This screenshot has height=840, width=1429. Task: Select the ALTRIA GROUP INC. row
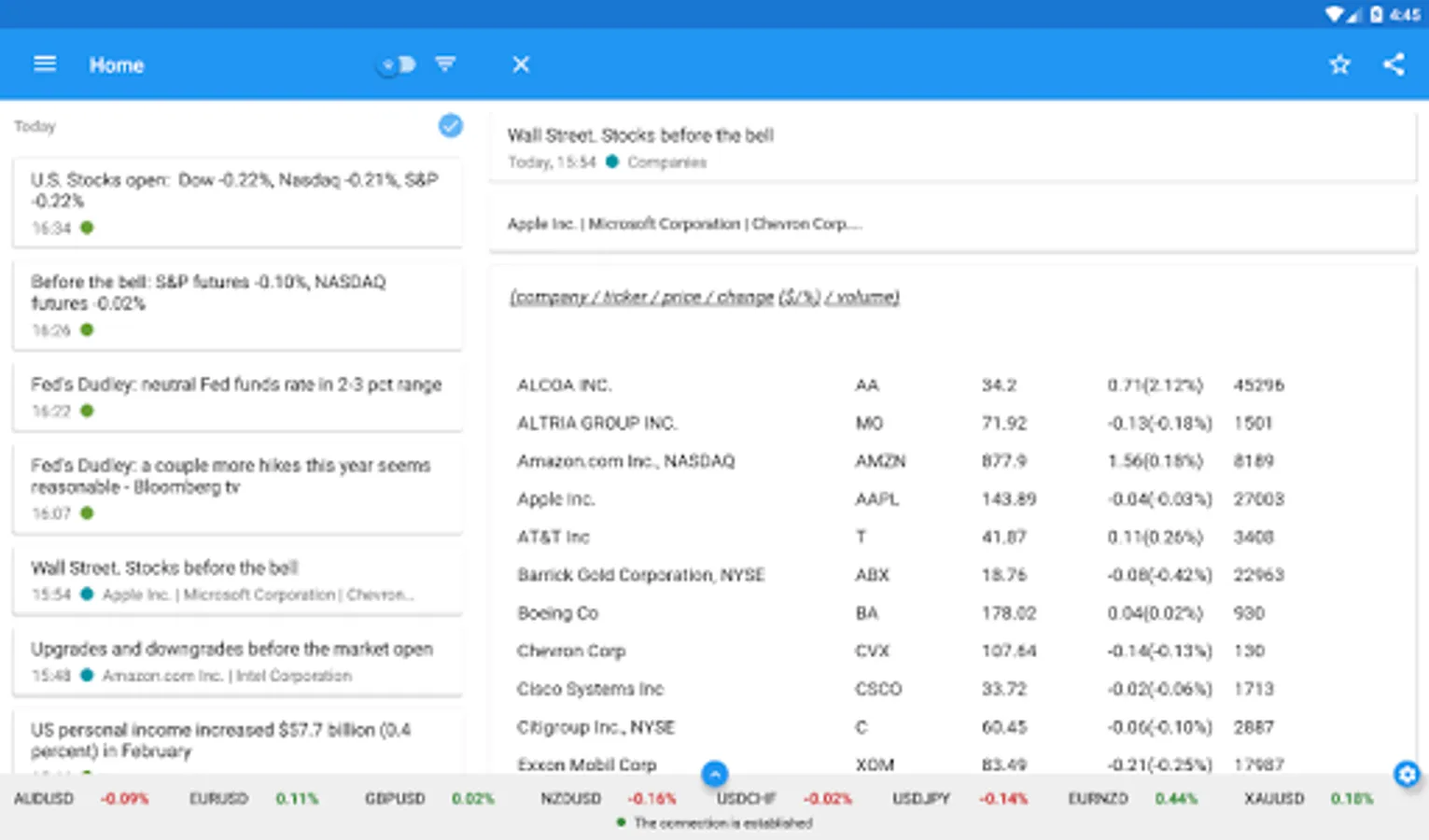point(901,423)
